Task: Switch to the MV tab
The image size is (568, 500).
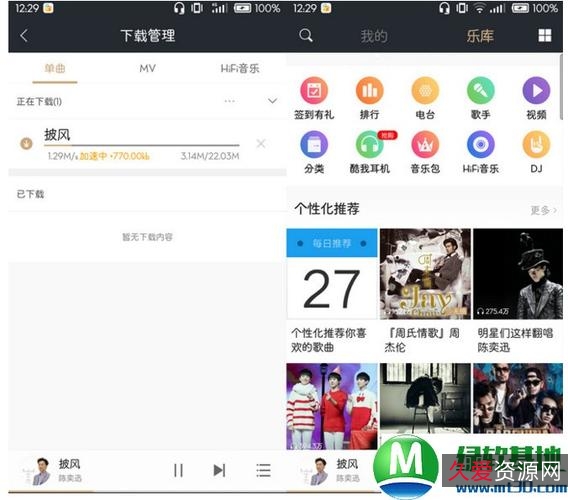Action: (147, 68)
